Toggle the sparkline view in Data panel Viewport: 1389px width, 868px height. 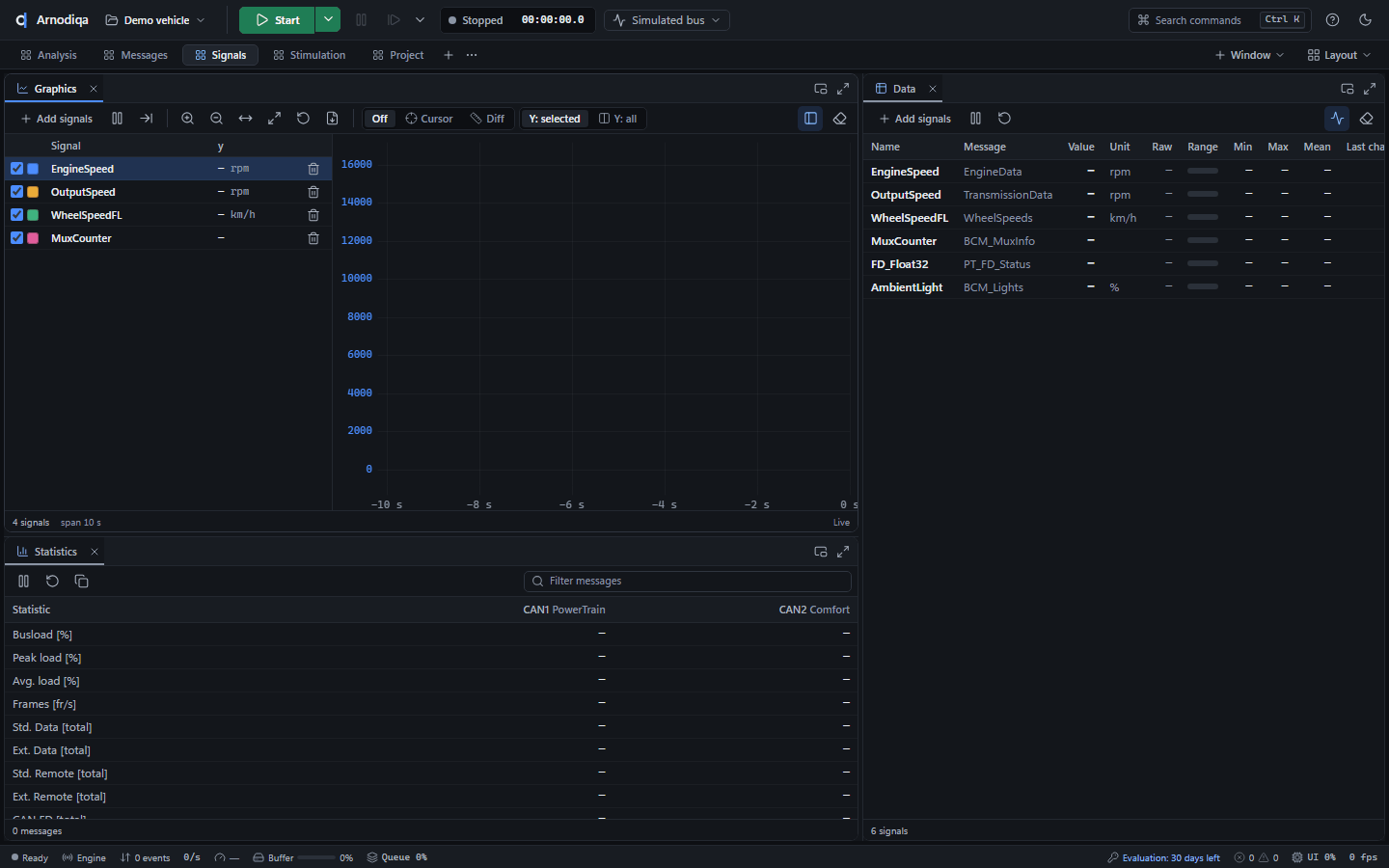click(x=1337, y=119)
